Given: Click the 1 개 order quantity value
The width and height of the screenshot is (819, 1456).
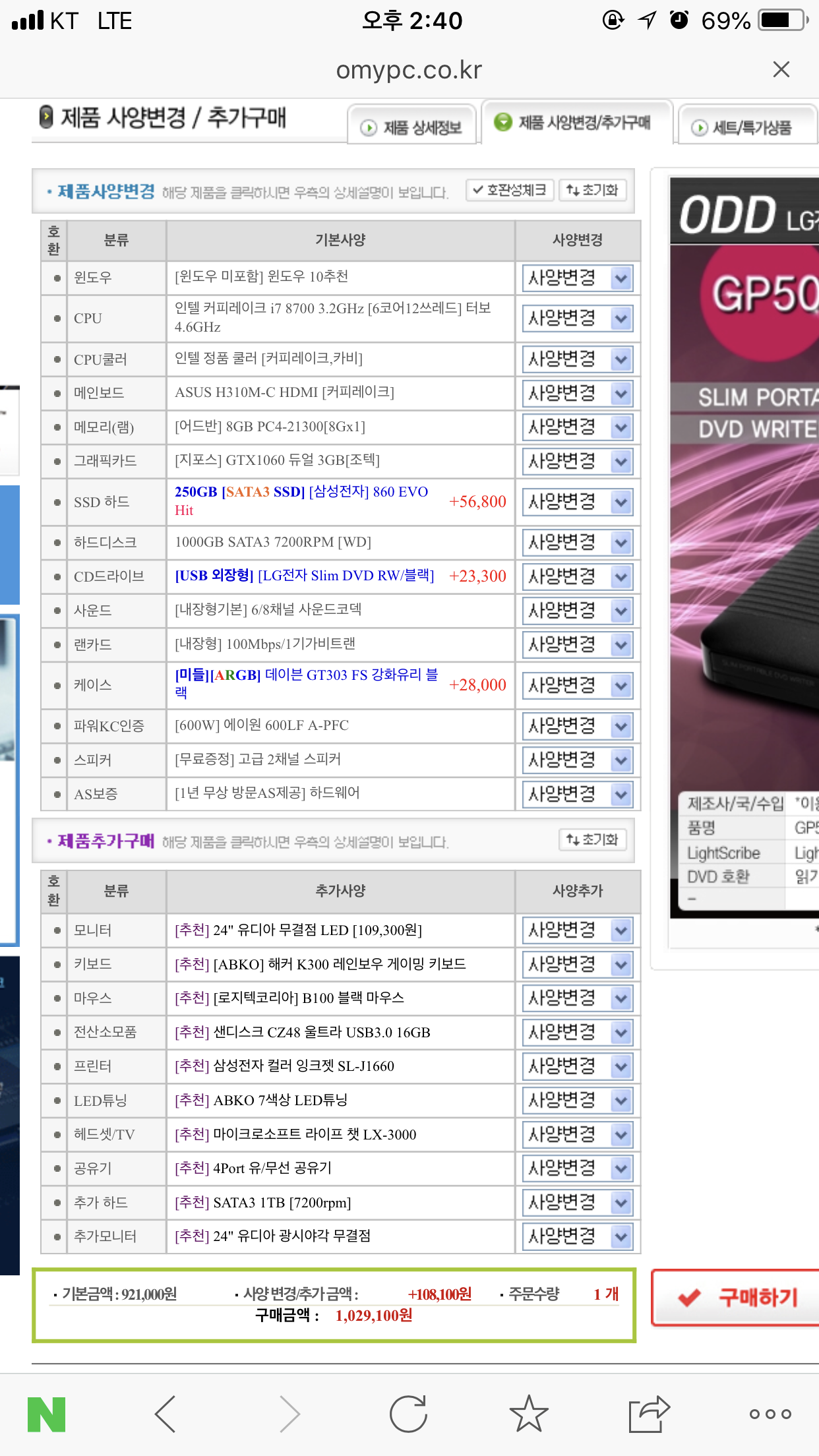Looking at the screenshot, I should 606,1294.
